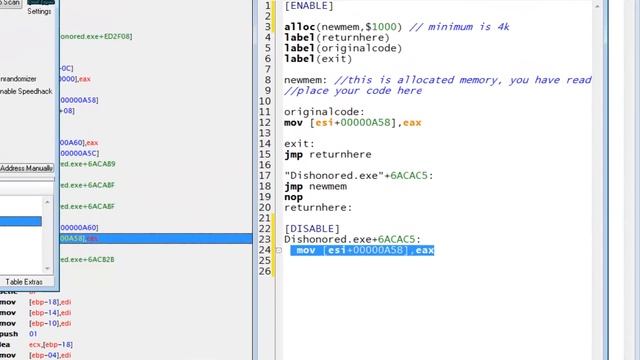Click the 'nop' instruction line
640x360 pixels.
click(x=293, y=197)
